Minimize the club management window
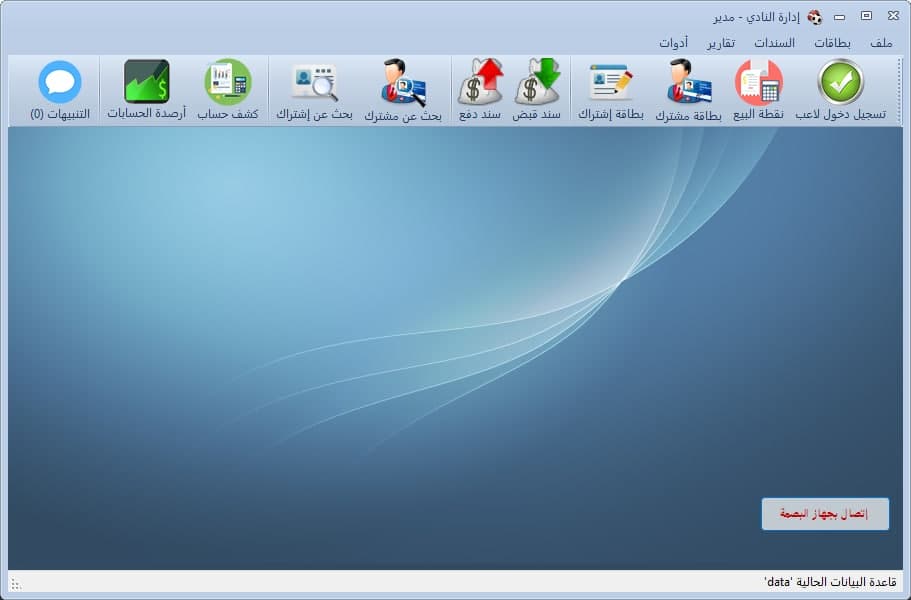The height and width of the screenshot is (600, 911). pos(839,17)
